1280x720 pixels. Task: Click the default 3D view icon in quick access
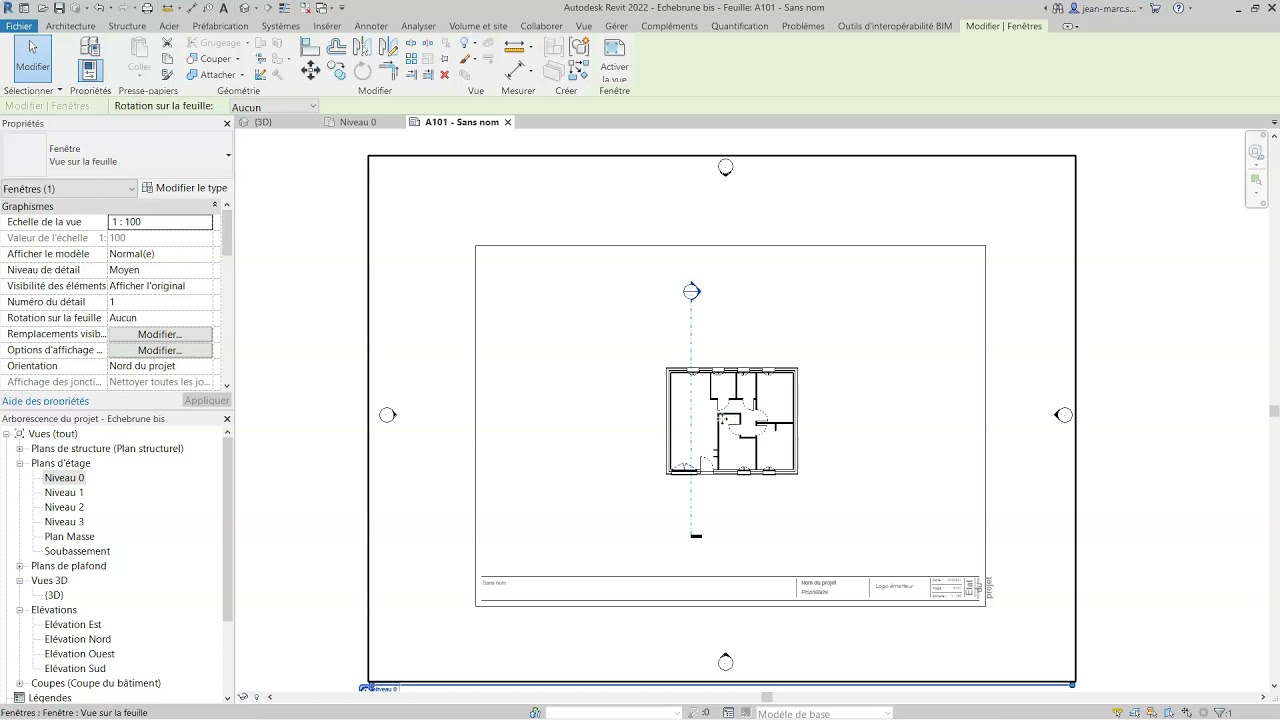pos(246,8)
